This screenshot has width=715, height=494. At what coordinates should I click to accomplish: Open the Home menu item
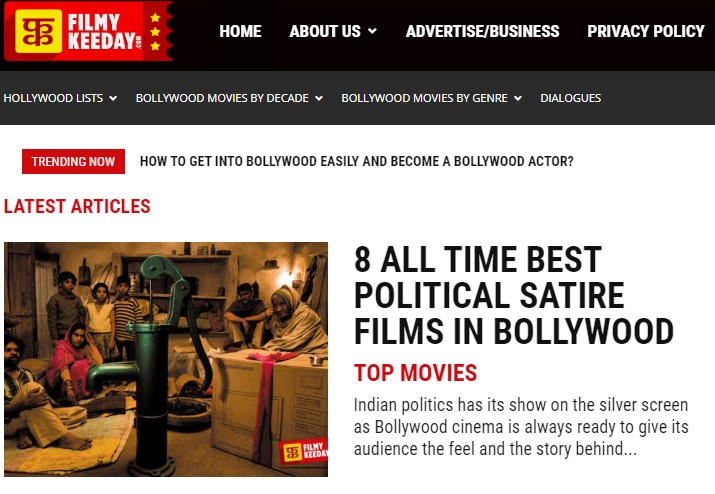point(240,31)
